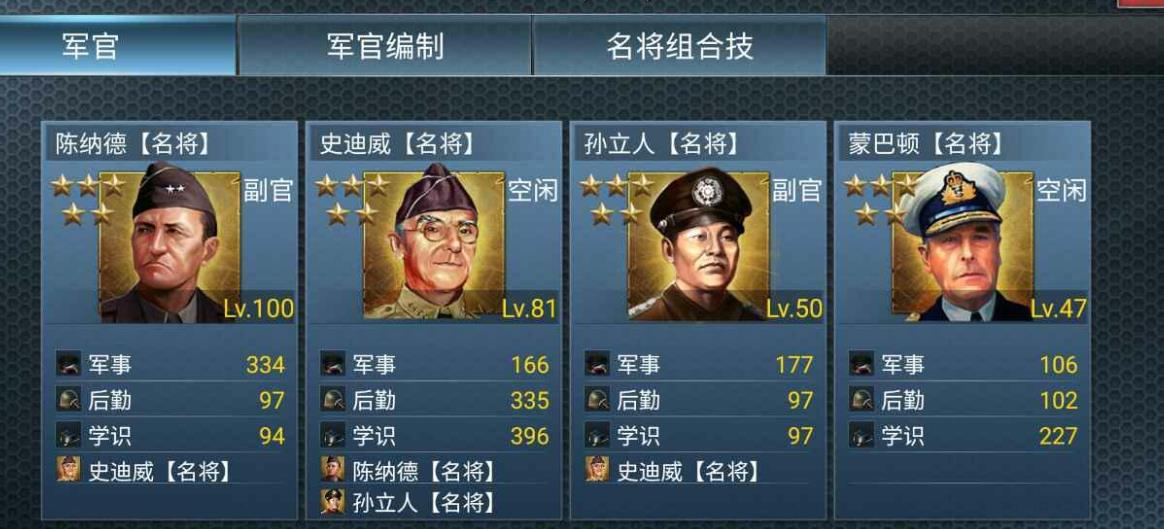The image size is (1164, 529).
Task: Select 蒙巴顿 officer portrait
Action: (963, 244)
